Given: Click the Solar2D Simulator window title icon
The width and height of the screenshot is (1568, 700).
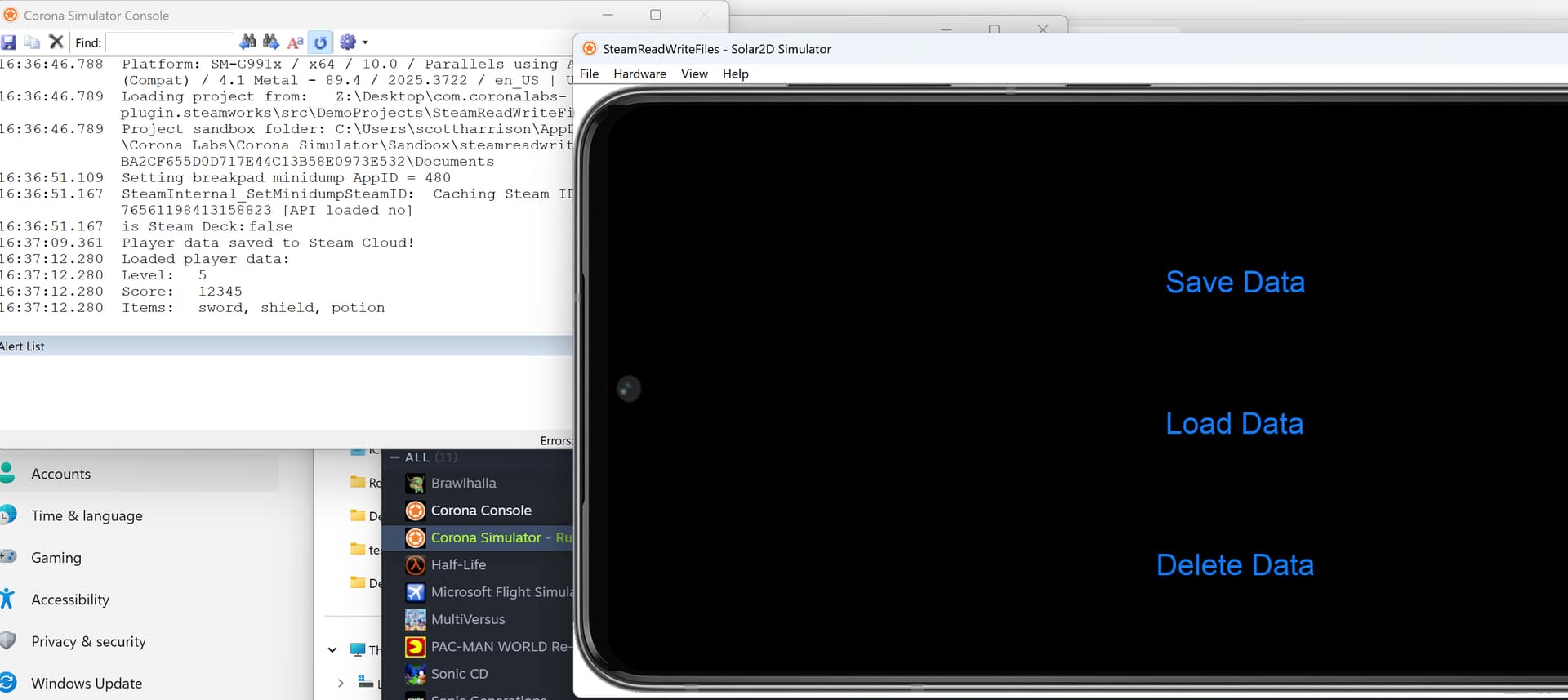Looking at the screenshot, I should tap(590, 48).
